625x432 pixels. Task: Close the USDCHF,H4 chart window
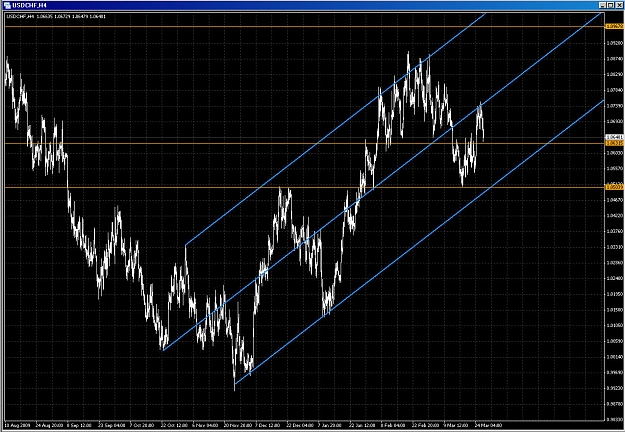click(x=618, y=5)
